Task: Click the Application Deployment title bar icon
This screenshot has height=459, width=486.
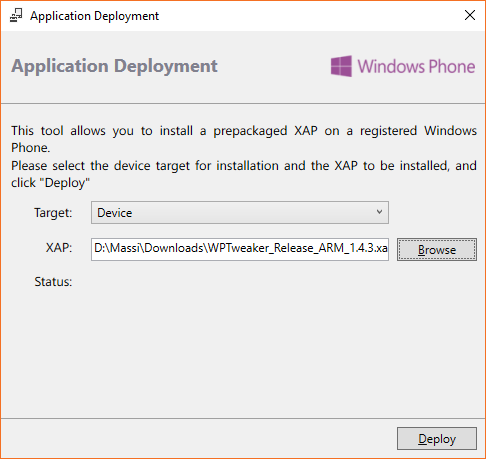Action: (16, 15)
